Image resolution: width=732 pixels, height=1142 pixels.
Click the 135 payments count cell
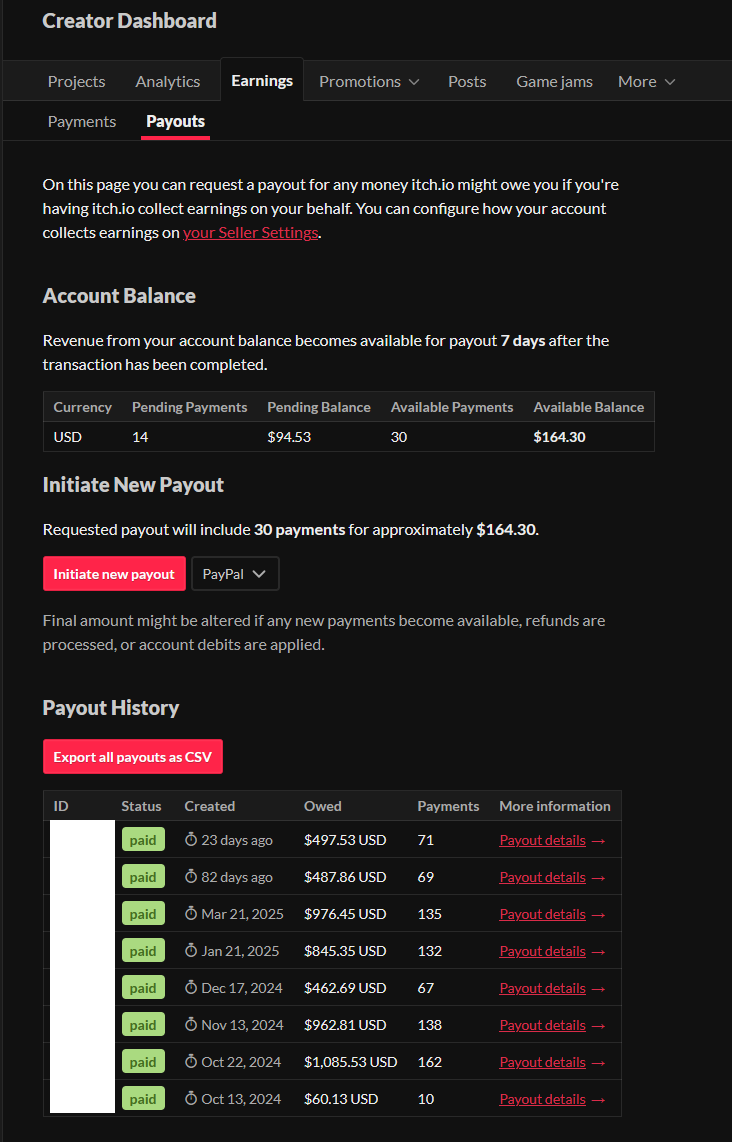pyautogui.click(x=430, y=914)
